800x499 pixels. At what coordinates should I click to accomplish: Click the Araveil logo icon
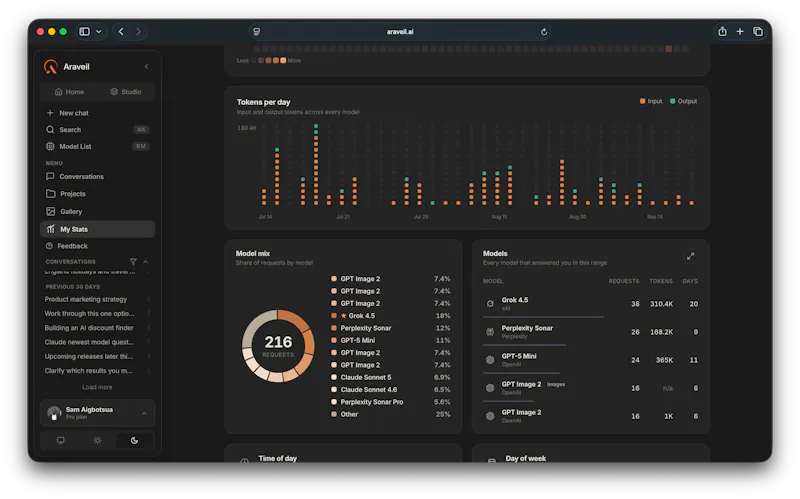[51, 67]
